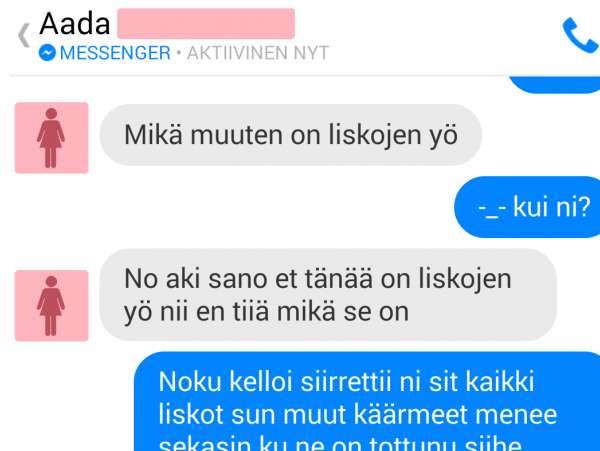600x451 pixels.
Task: Open the avatar beside 'No aki sano' message
Action: tap(51, 305)
